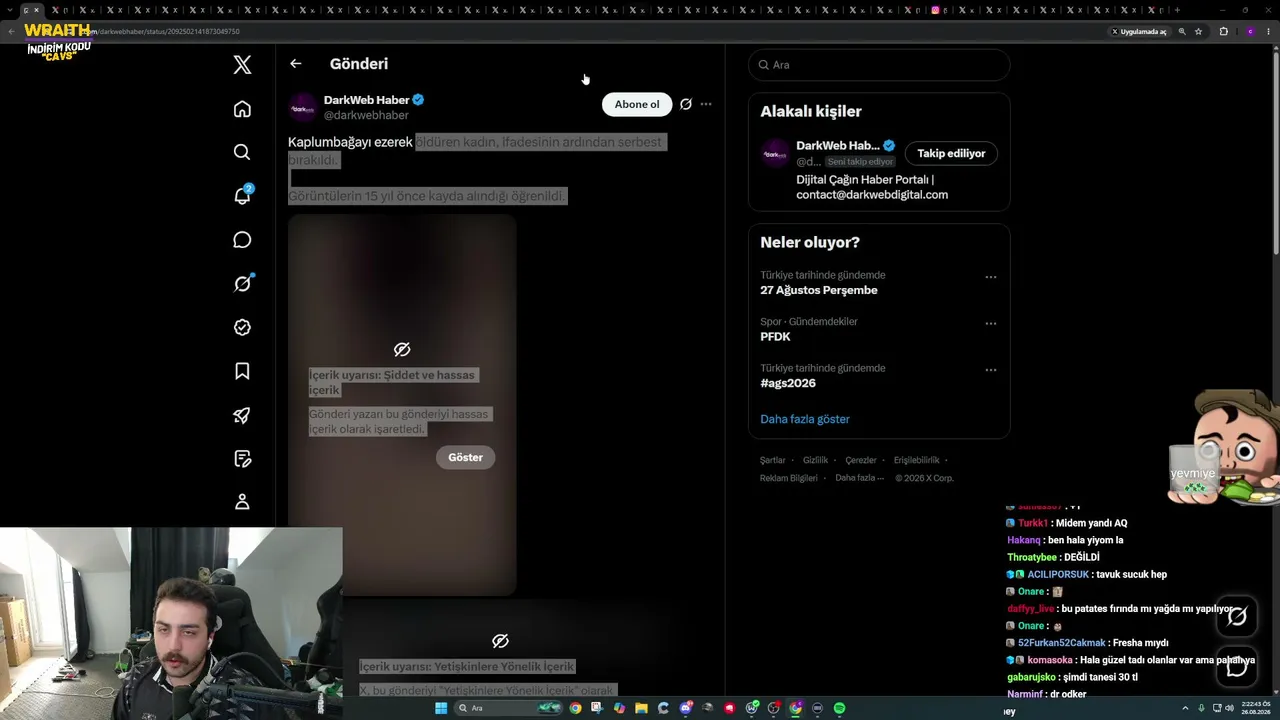Open Discord from the taskbar
The image size is (1280, 720).
[686, 708]
